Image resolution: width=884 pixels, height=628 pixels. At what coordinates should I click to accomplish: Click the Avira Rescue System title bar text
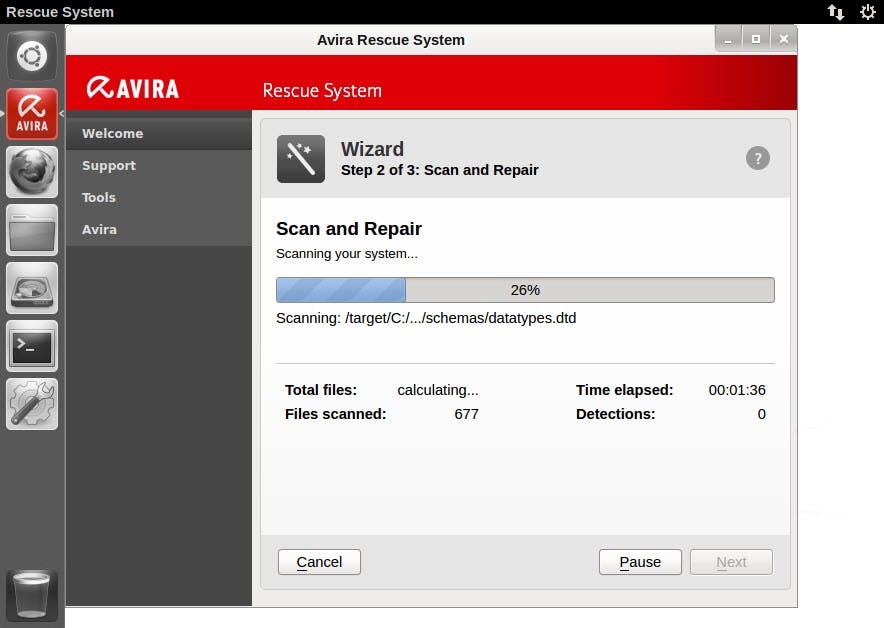391,40
